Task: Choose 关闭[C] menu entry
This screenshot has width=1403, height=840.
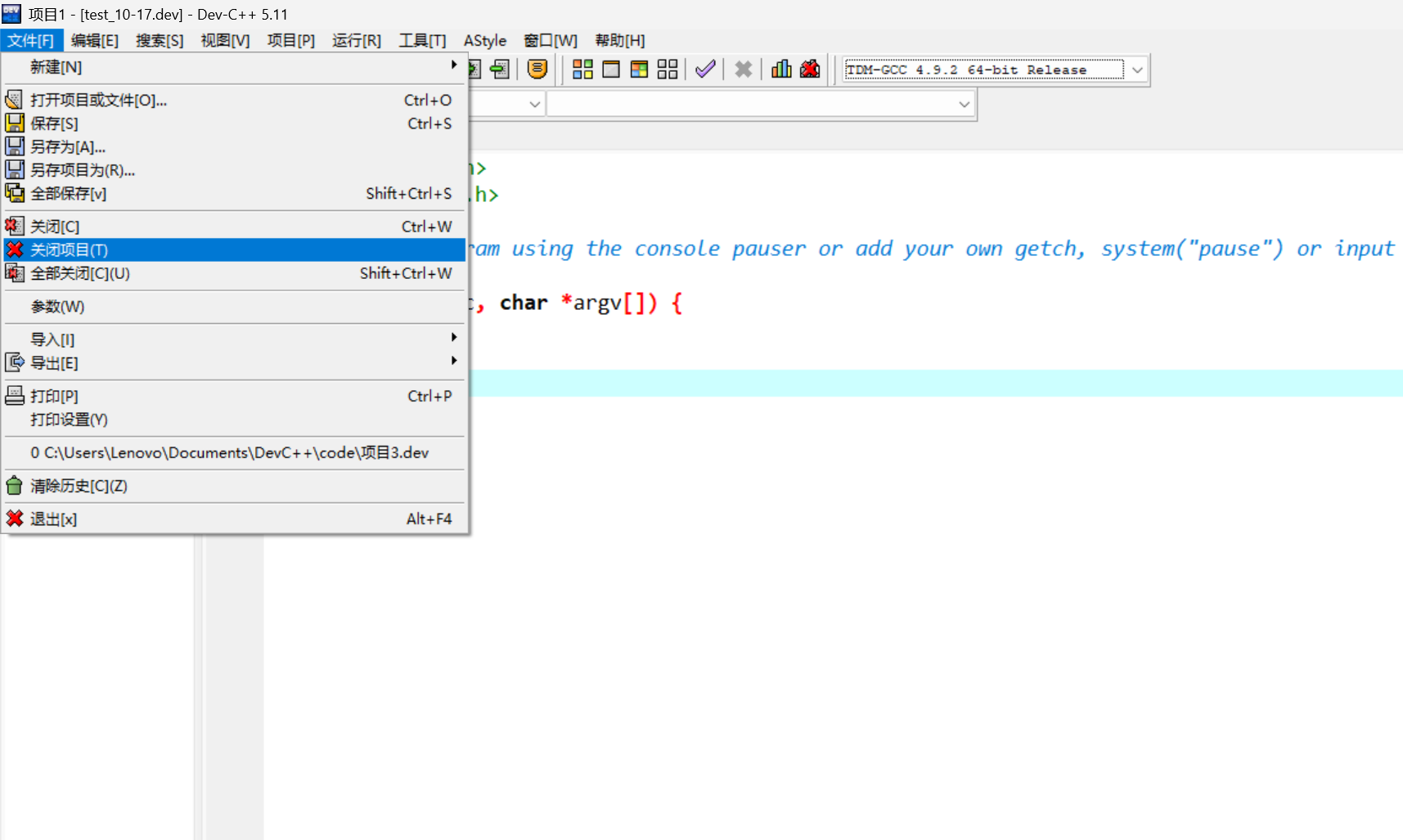Action: tap(235, 227)
